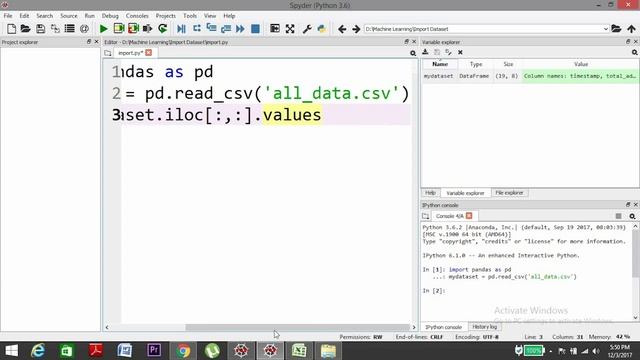Screen dimensions: 640x360
Task: Re-run the last script
Action: (x=162, y=29)
